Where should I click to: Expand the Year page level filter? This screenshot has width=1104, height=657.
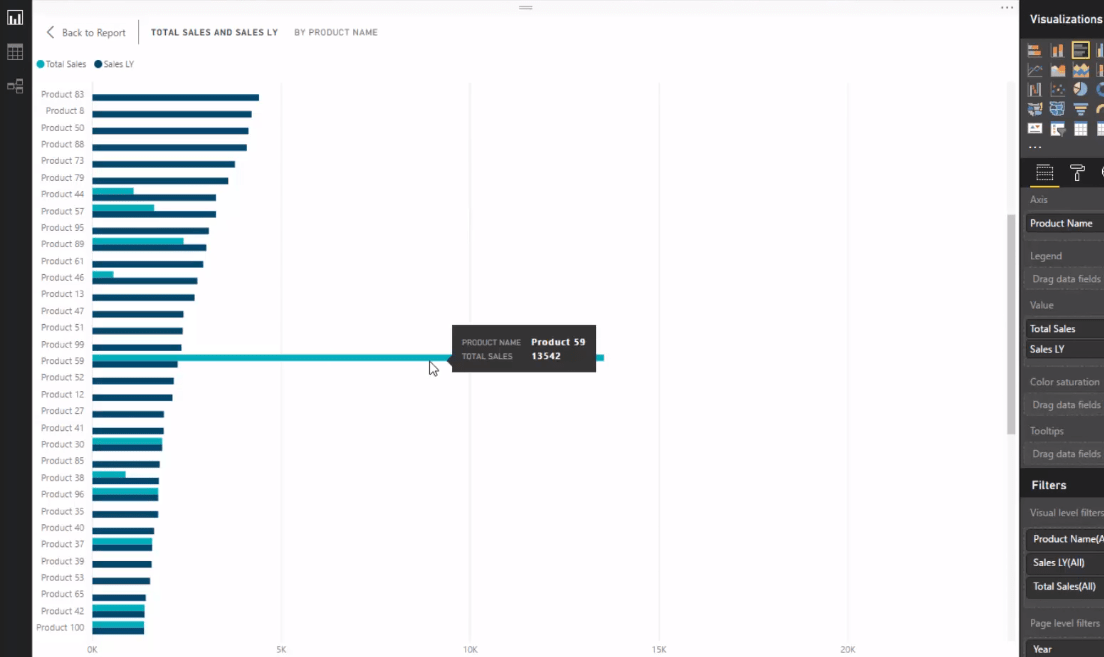pyautogui.click(x=1065, y=649)
